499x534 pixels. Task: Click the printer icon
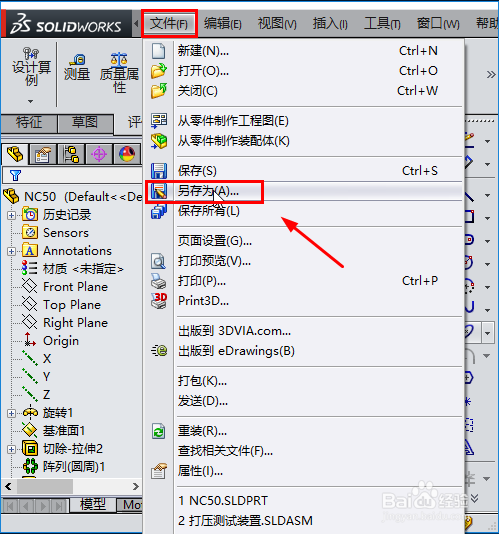(159, 281)
